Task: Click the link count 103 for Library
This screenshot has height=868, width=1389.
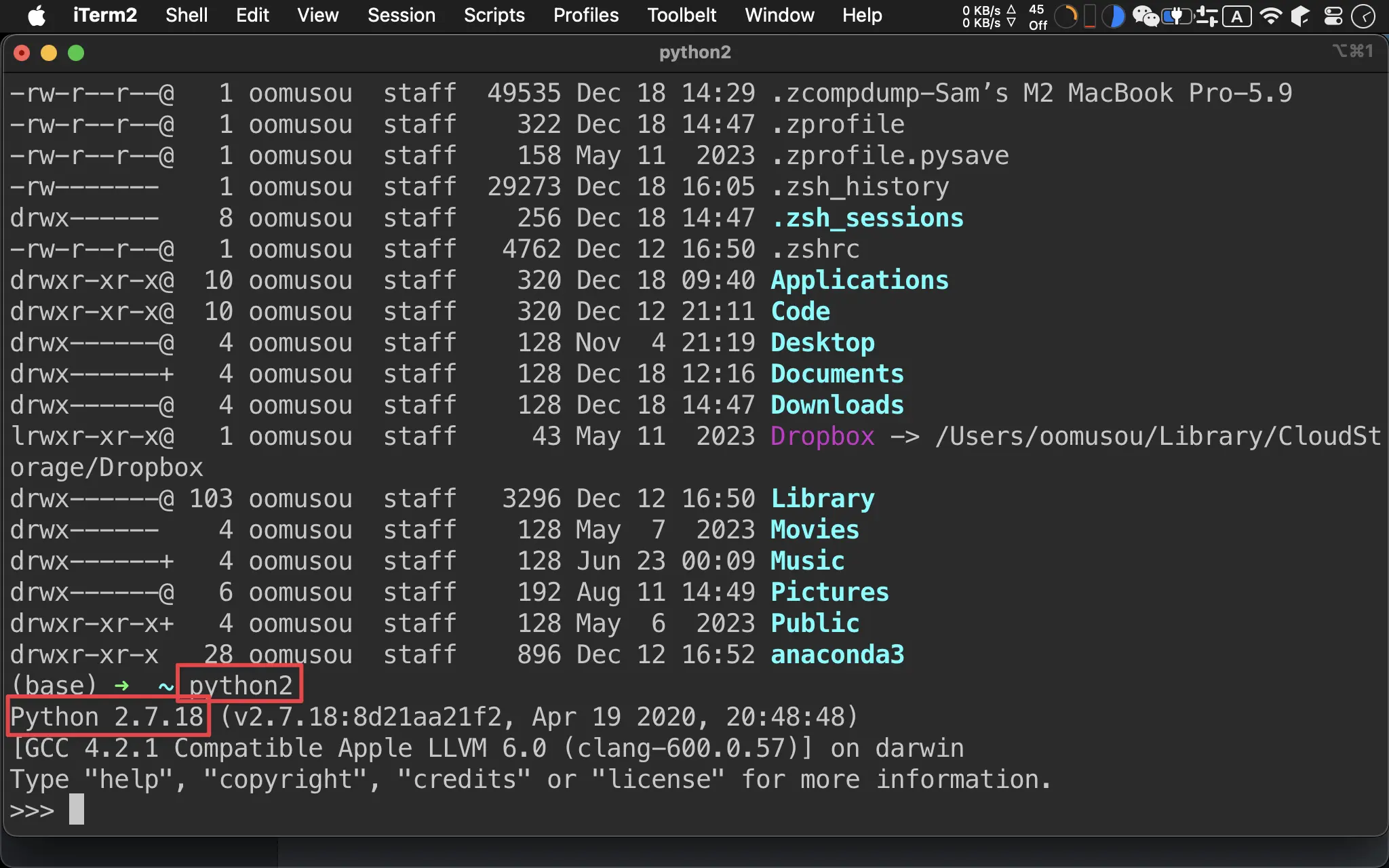Action: tap(211, 499)
